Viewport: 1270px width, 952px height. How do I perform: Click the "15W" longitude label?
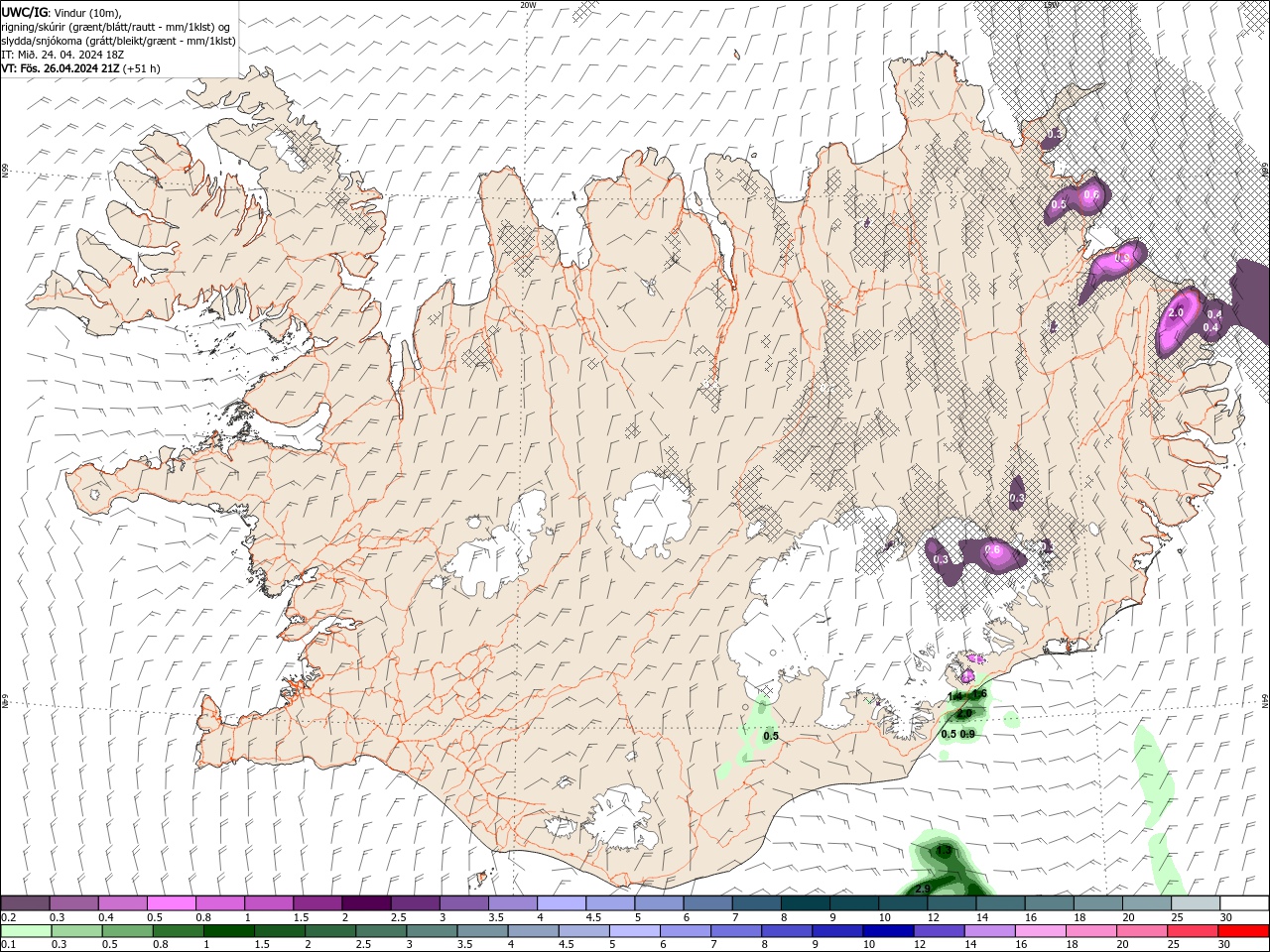pos(1051,5)
